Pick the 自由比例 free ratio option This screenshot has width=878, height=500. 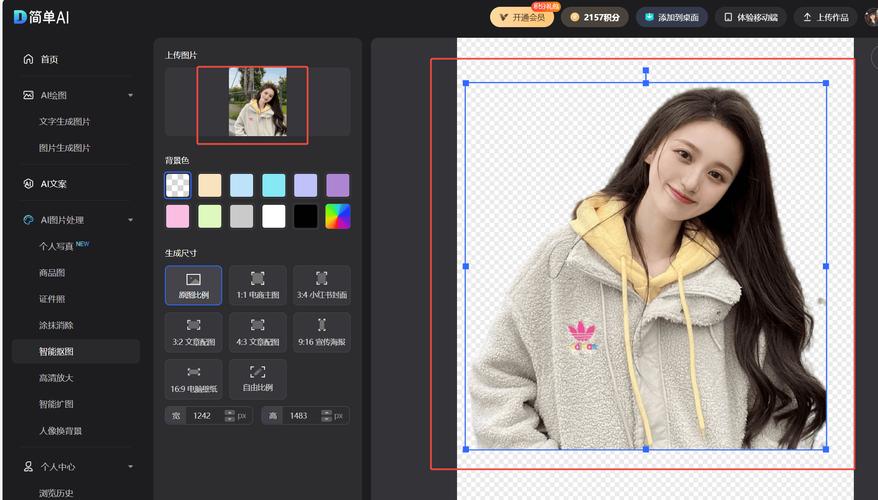[257, 379]
